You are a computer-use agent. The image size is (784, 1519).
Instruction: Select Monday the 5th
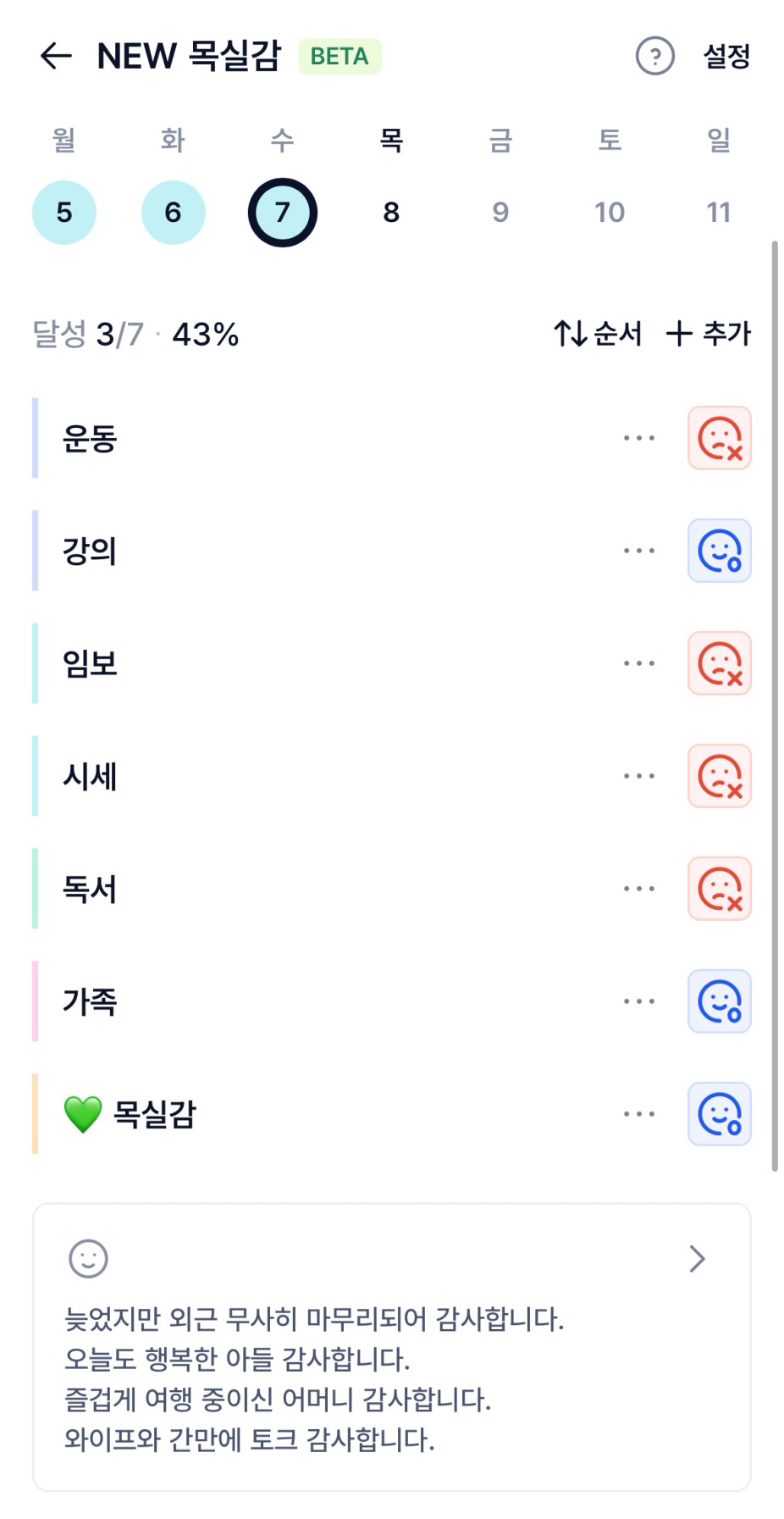(64, 212)
